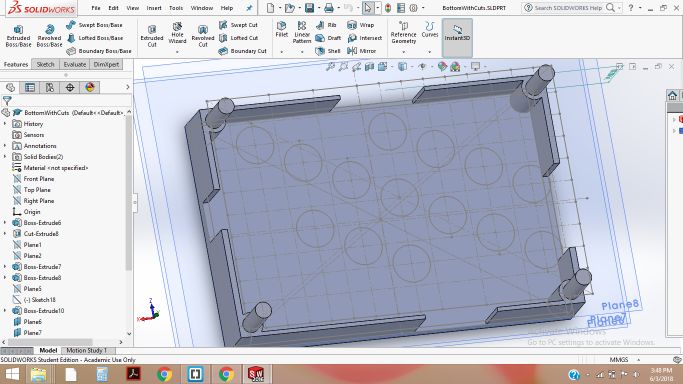683x384 pixels.
Task: Open the DisplayManager color sphere tab
Action: pos(90,88)
